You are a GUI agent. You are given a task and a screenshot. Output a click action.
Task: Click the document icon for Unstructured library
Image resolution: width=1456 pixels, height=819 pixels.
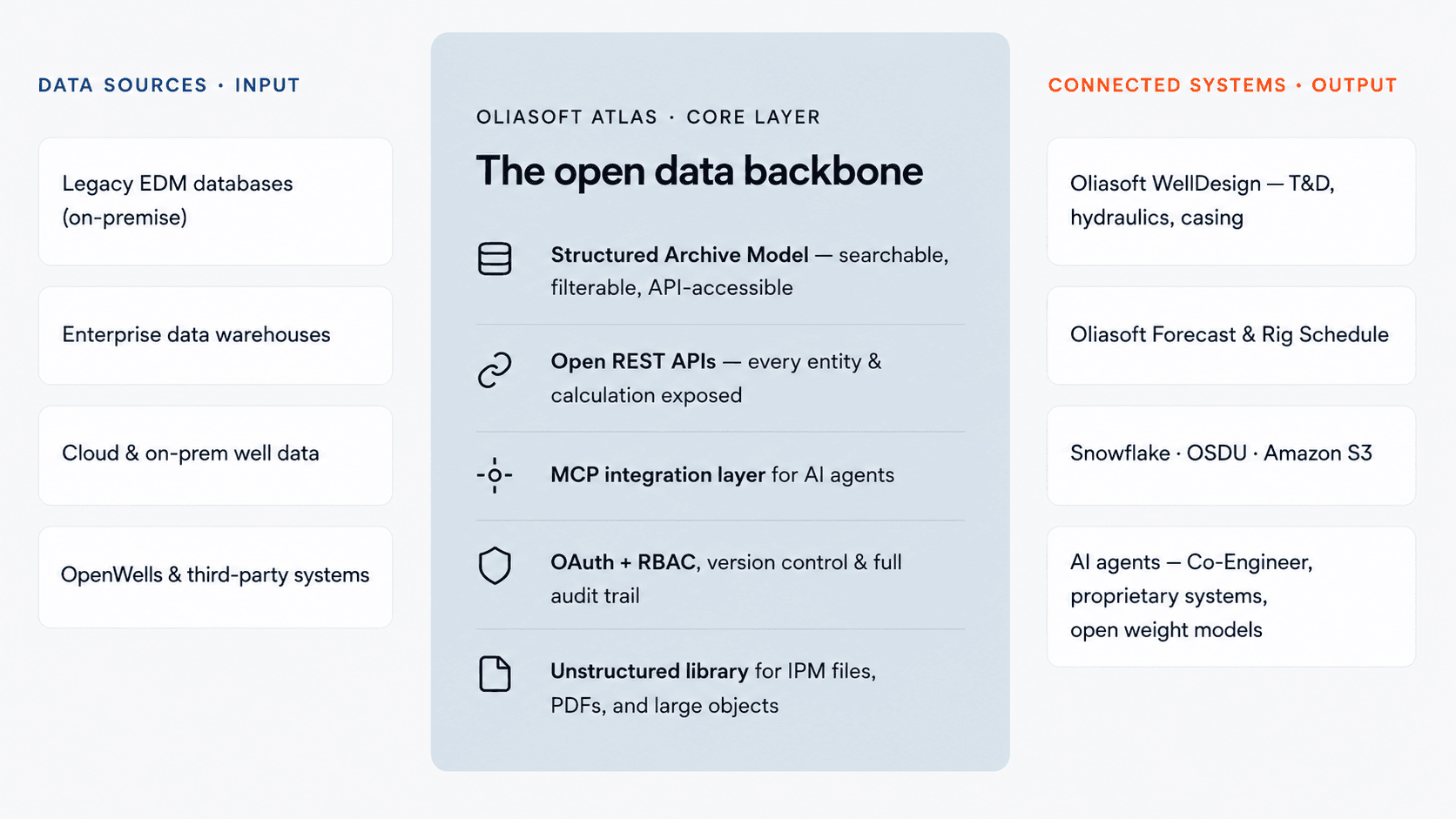[495, 675]
